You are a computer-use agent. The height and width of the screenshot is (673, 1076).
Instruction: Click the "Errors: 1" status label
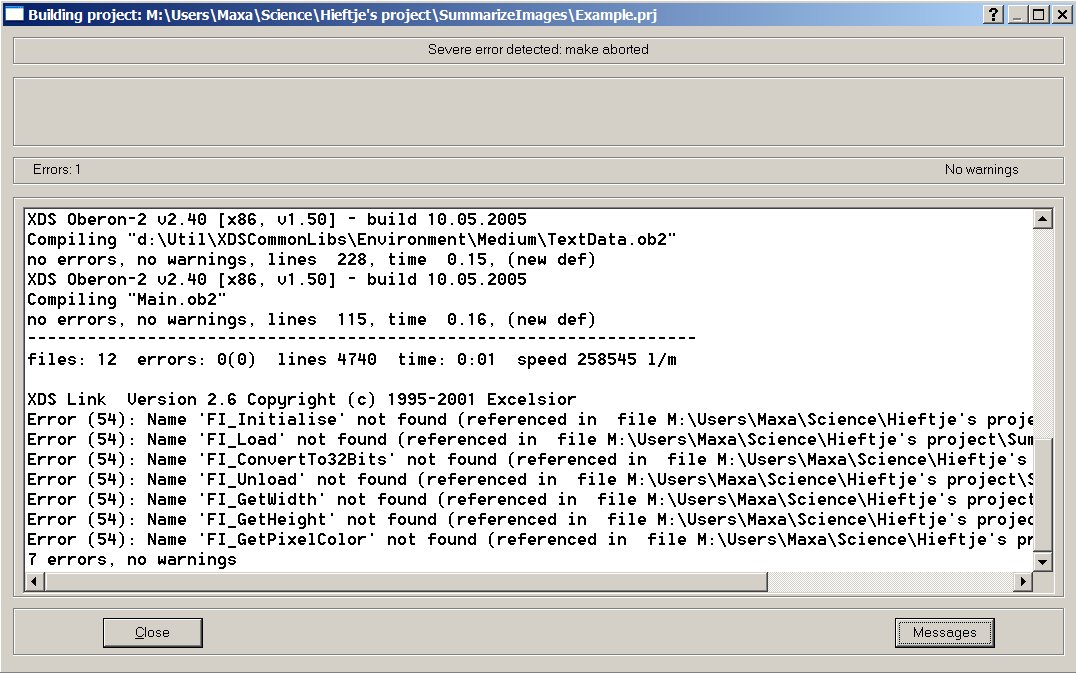[57, 170]
